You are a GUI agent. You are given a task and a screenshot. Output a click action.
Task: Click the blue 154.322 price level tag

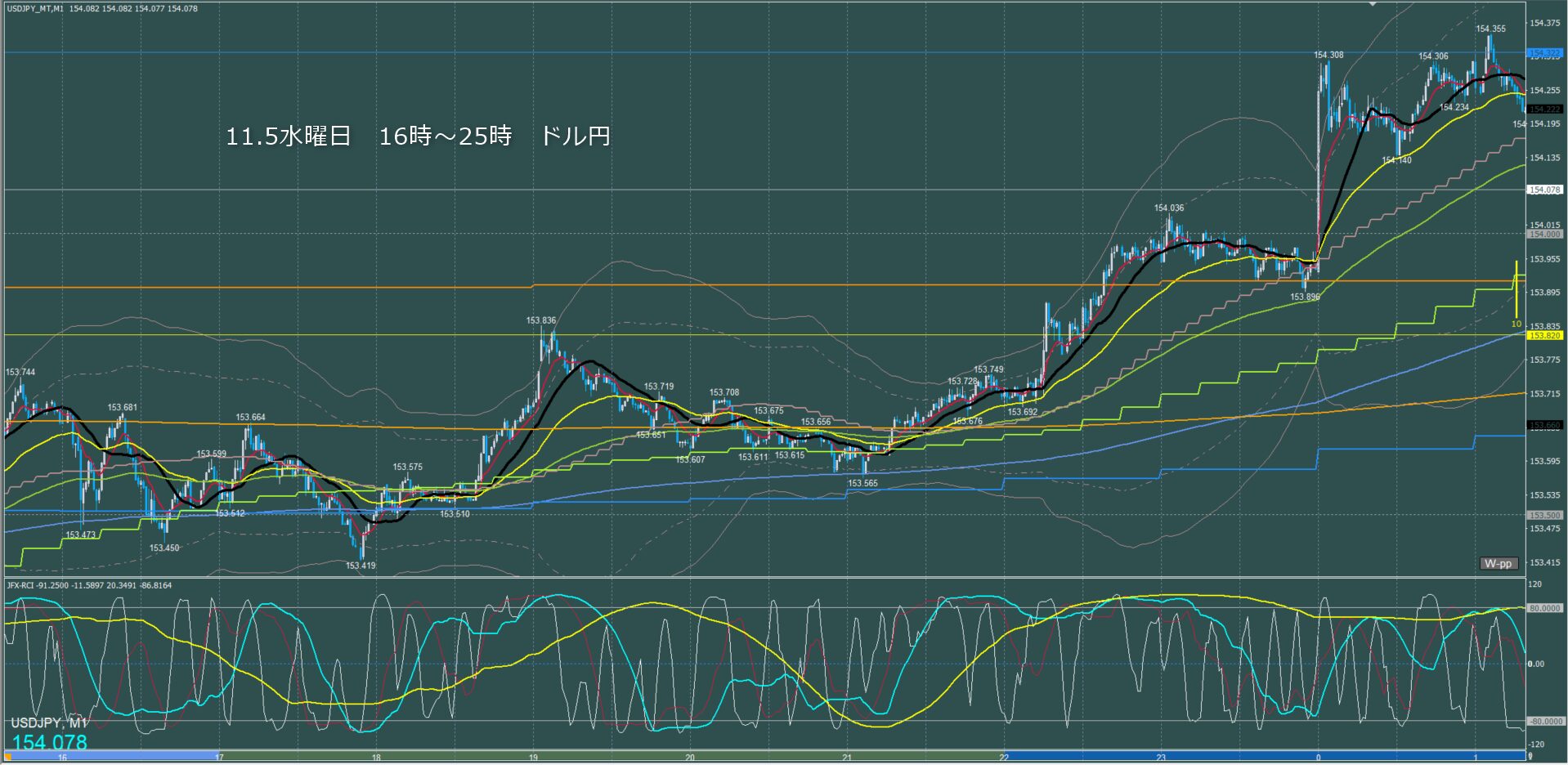1544,53
